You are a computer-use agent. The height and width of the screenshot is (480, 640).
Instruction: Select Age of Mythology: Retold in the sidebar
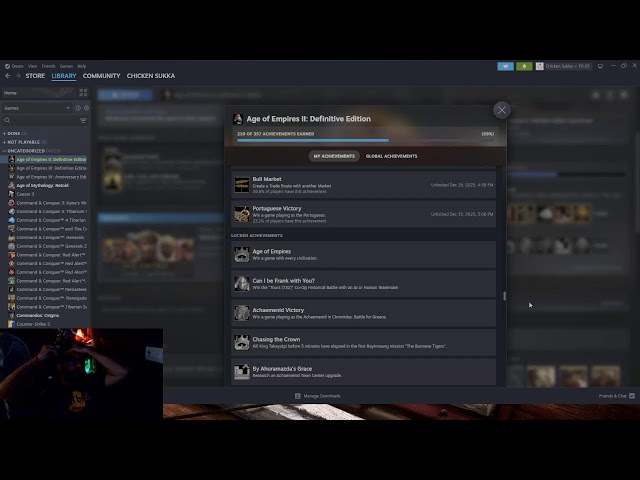pos(42,185)
